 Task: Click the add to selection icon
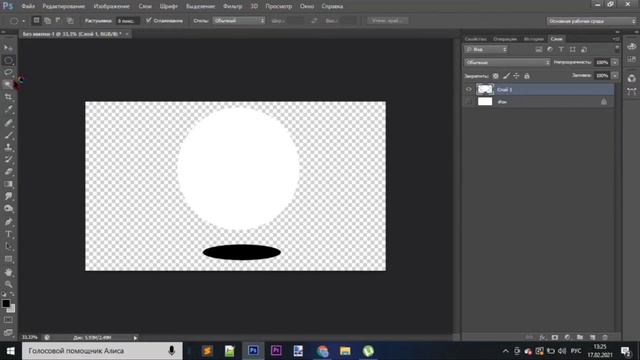47,20
